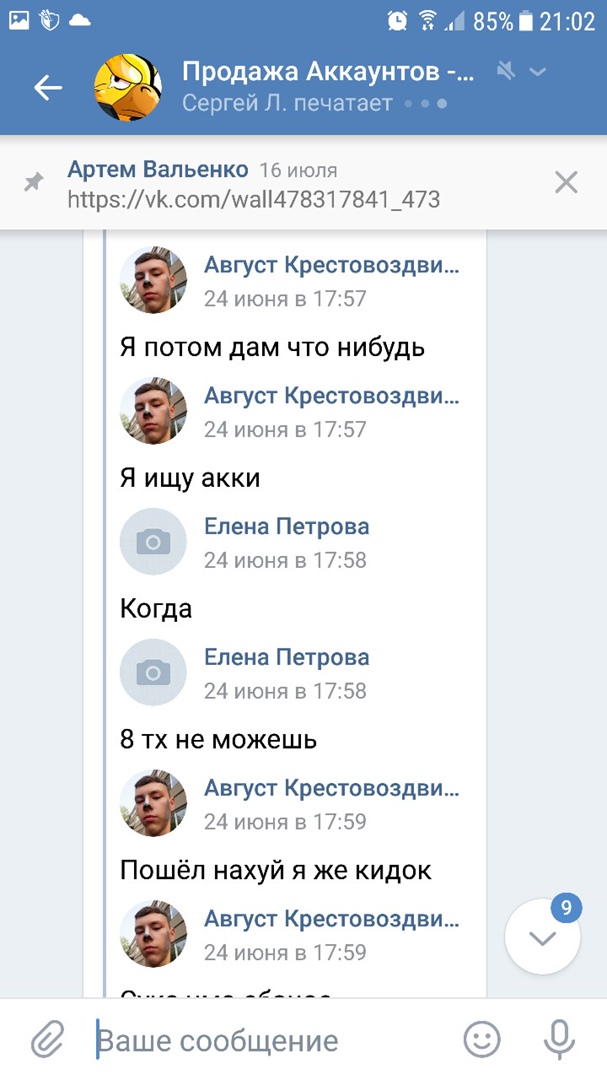Open the emoji smiley picker
The height and width of the screenshot is (1080, 607).
point(482,1040)
